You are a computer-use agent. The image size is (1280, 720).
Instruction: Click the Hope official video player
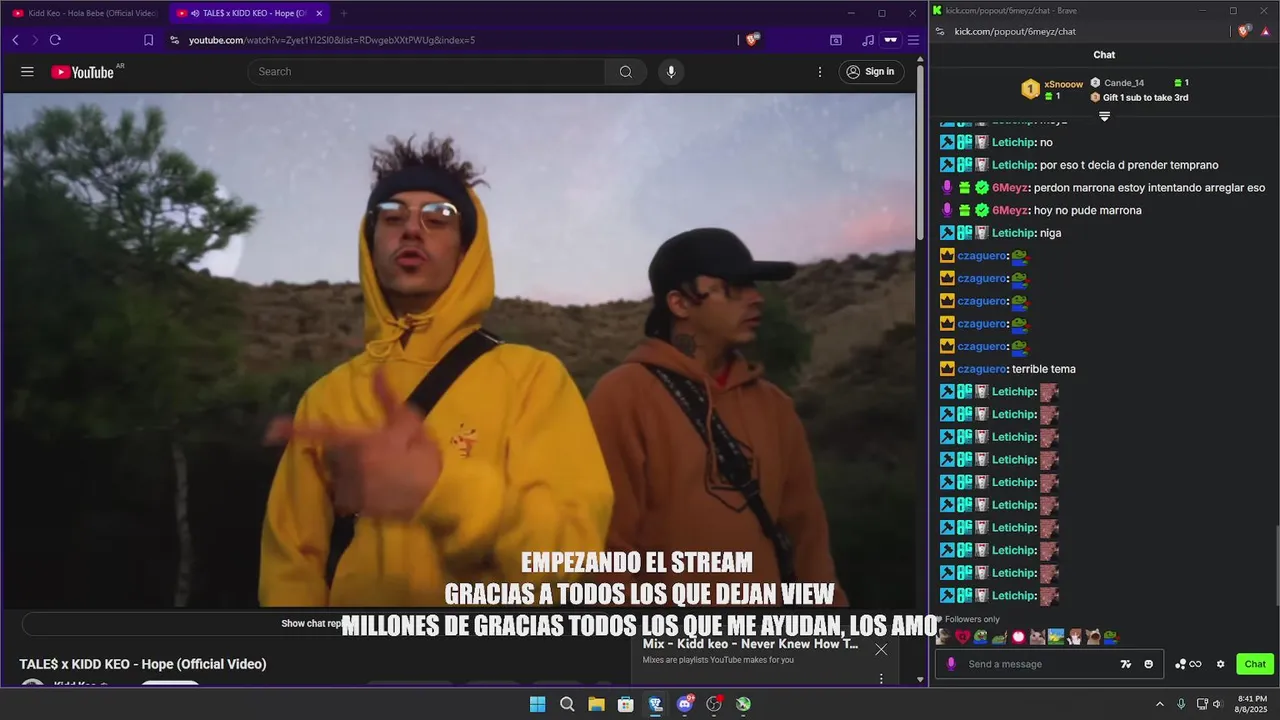point(459,350)
